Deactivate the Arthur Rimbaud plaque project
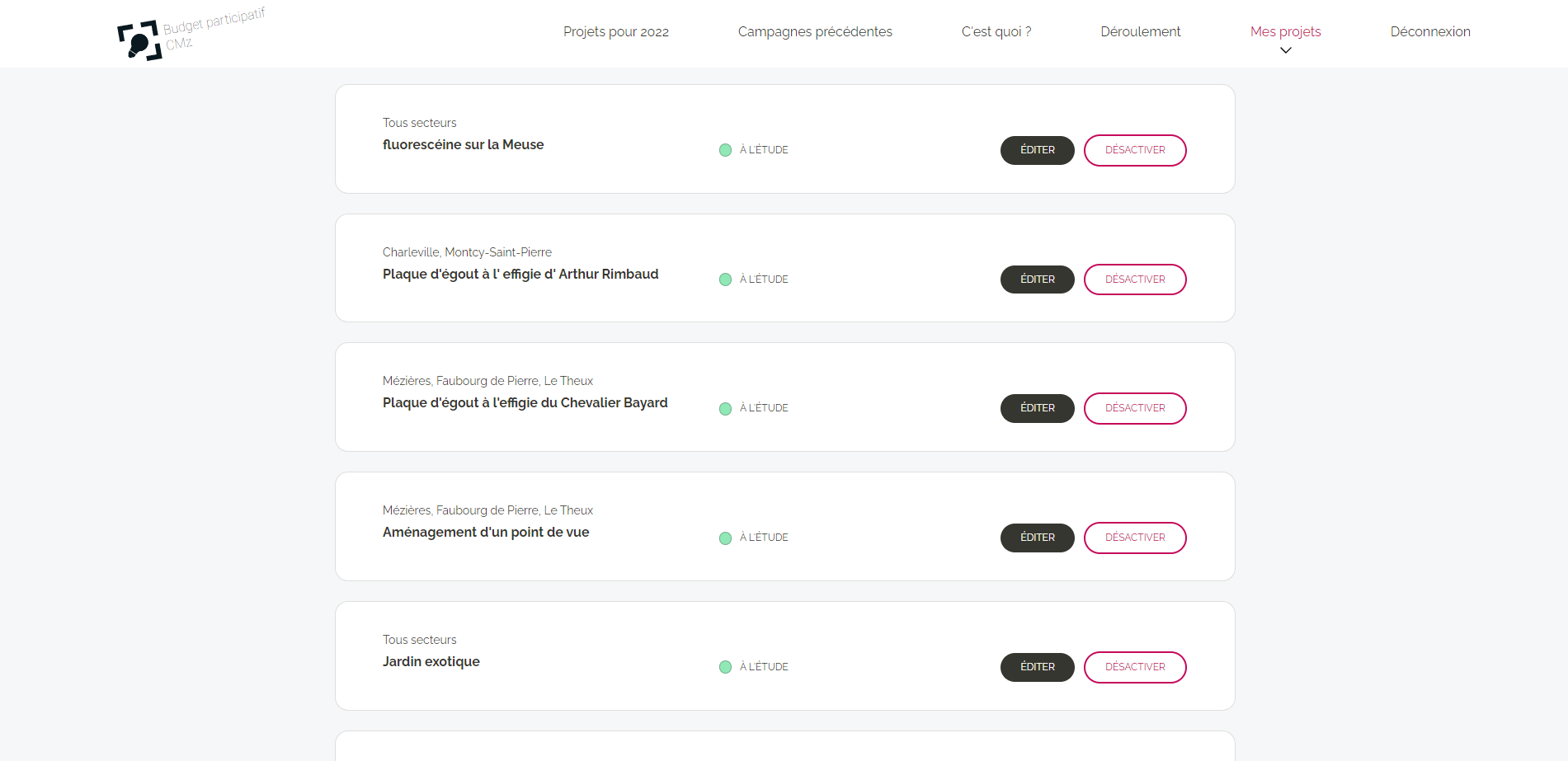1568x761 pixels. click(1134, 280)
